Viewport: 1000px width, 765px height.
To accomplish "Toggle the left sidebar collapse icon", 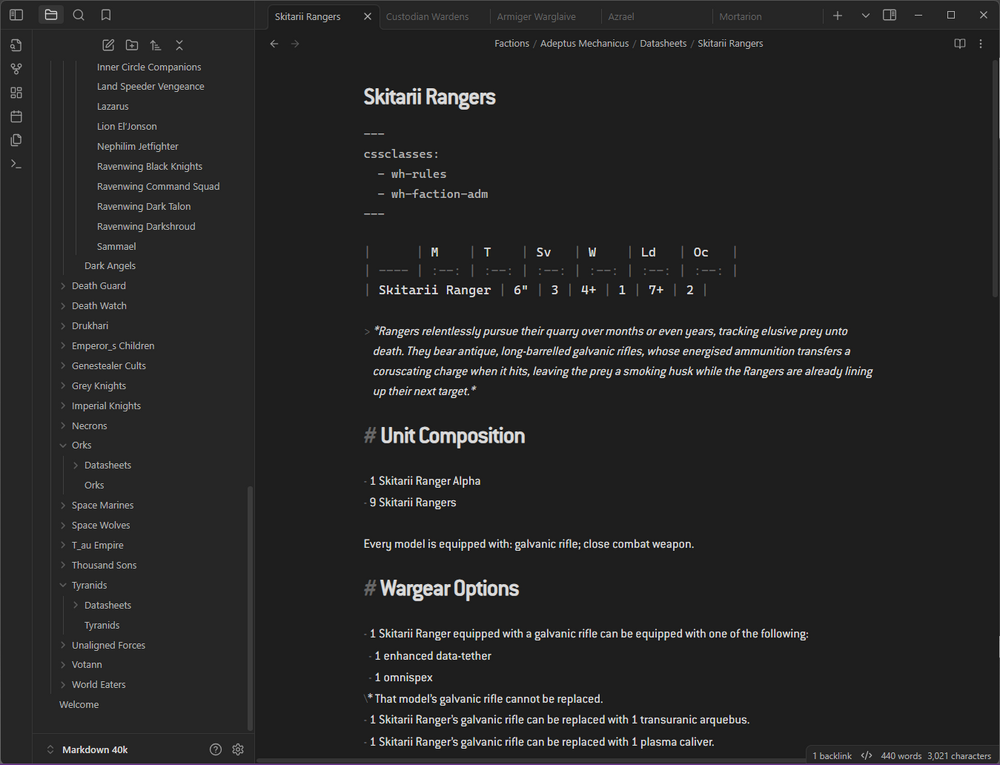I will [x=17, y=15].
